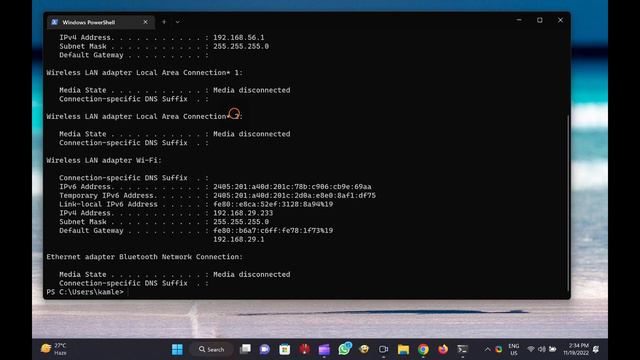Screen dimensions: 640x360
Task: Close the Windows PowerShell tab
Action: point(145,22)
